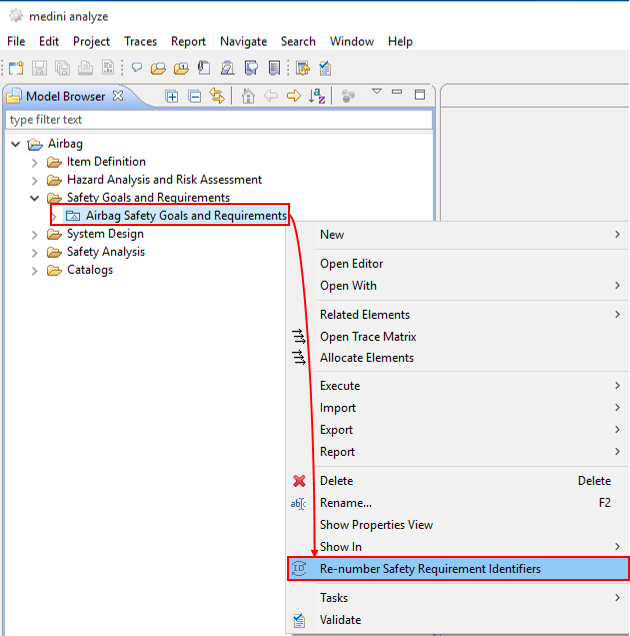
Task: Click the type filter text field
Action: point(219,120)
